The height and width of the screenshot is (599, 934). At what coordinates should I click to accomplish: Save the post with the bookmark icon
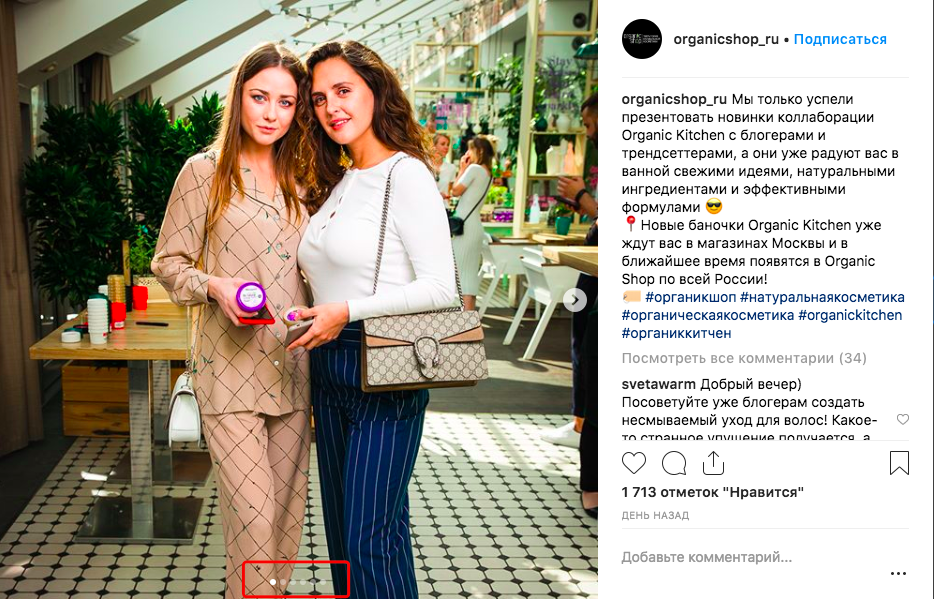[899, 463]
